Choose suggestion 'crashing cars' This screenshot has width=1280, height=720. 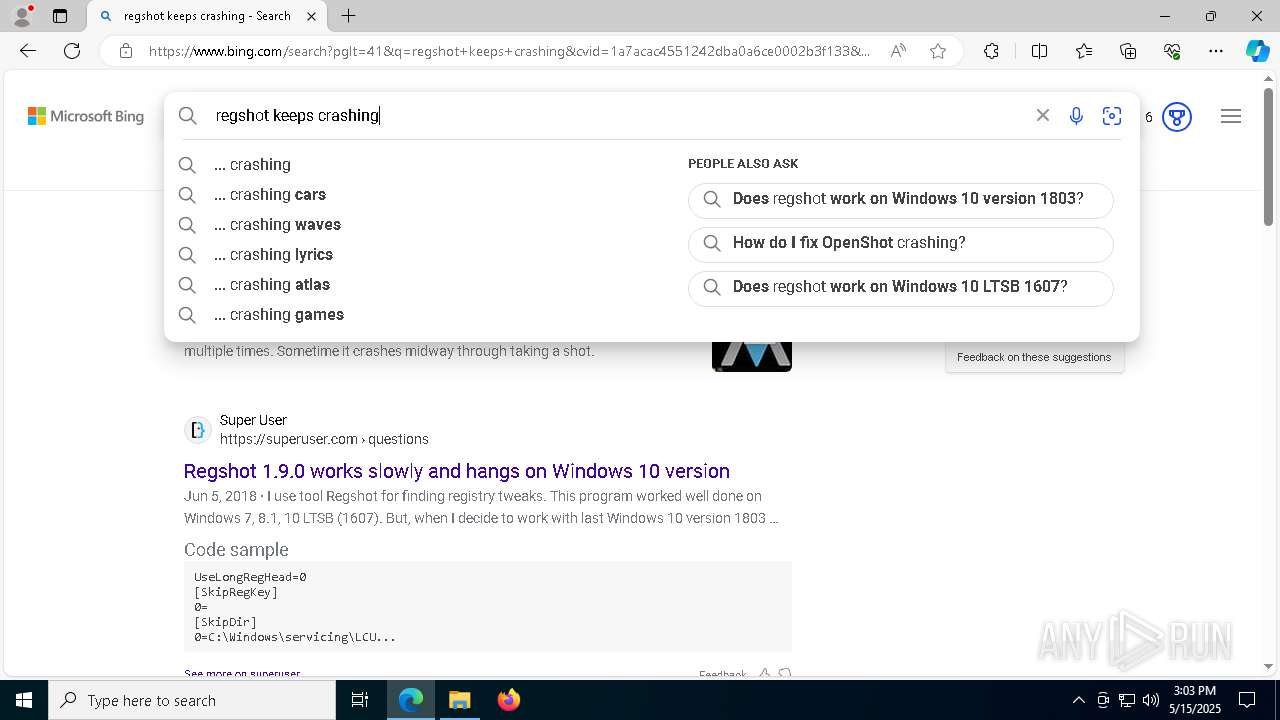270,194
